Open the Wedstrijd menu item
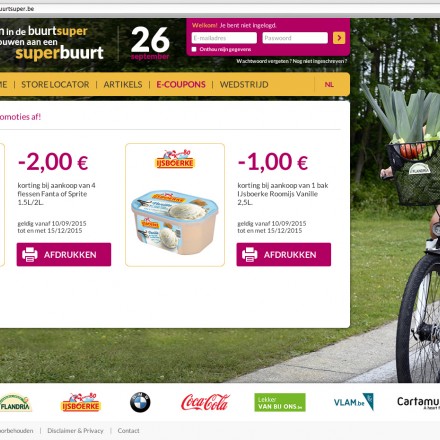 tap(244, 85)
